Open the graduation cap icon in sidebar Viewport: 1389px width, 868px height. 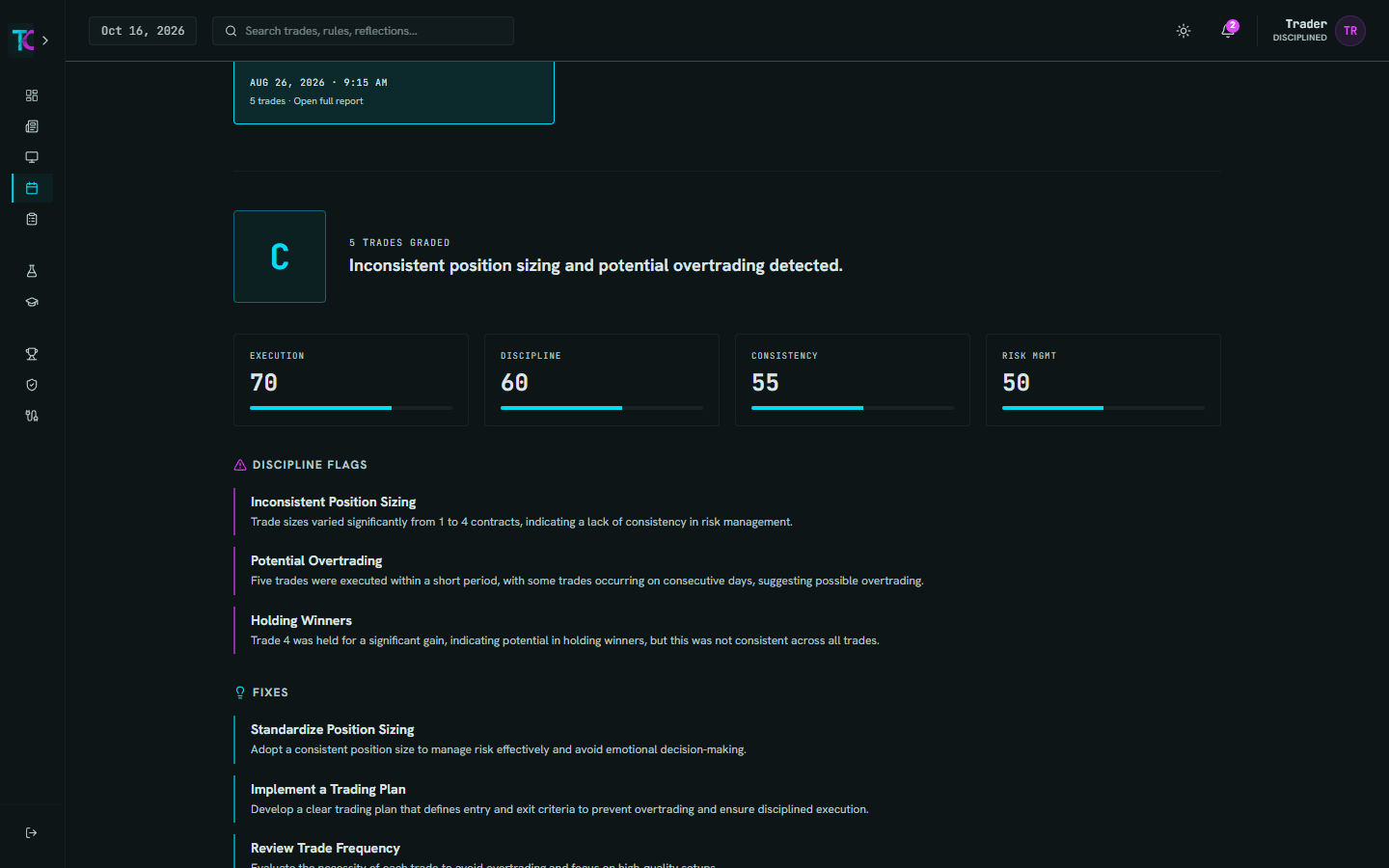(32, 302)
